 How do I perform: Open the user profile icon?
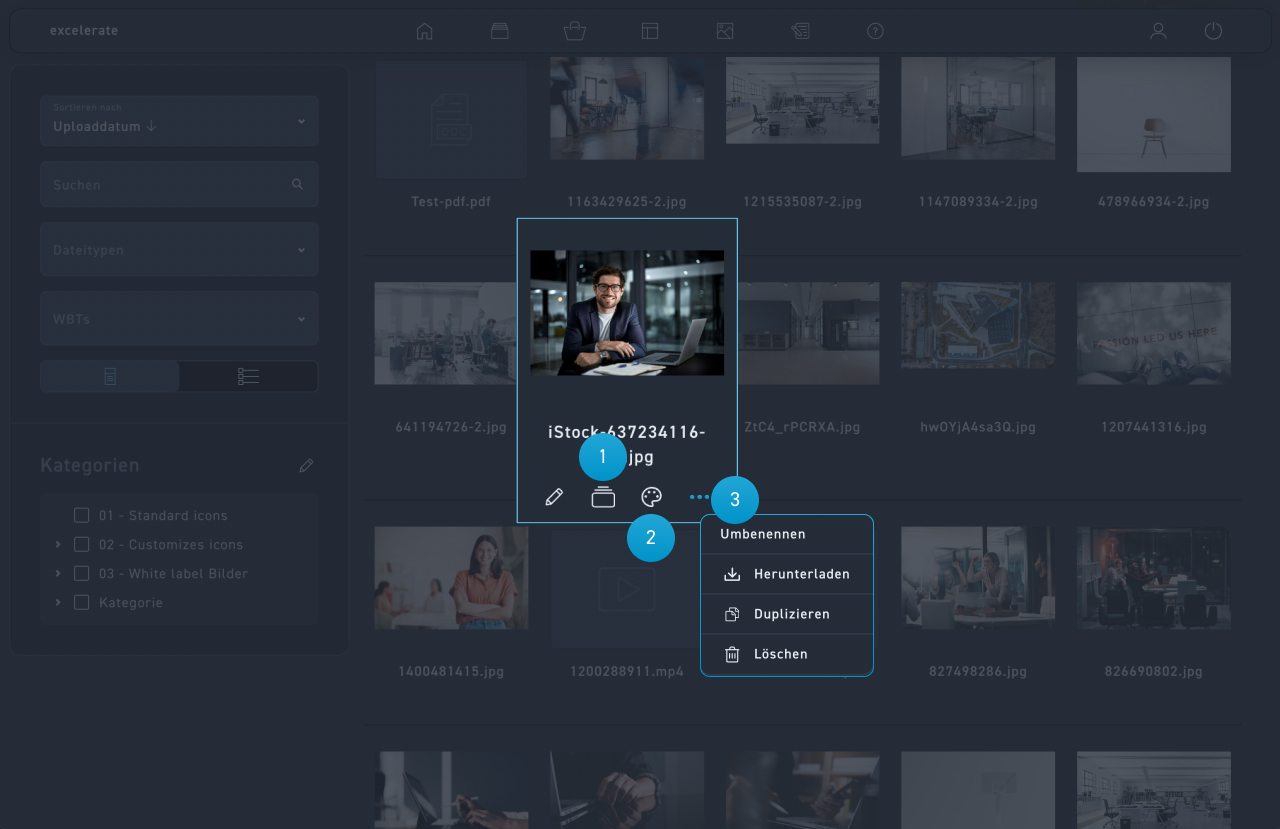click(x=1158, y=31)
